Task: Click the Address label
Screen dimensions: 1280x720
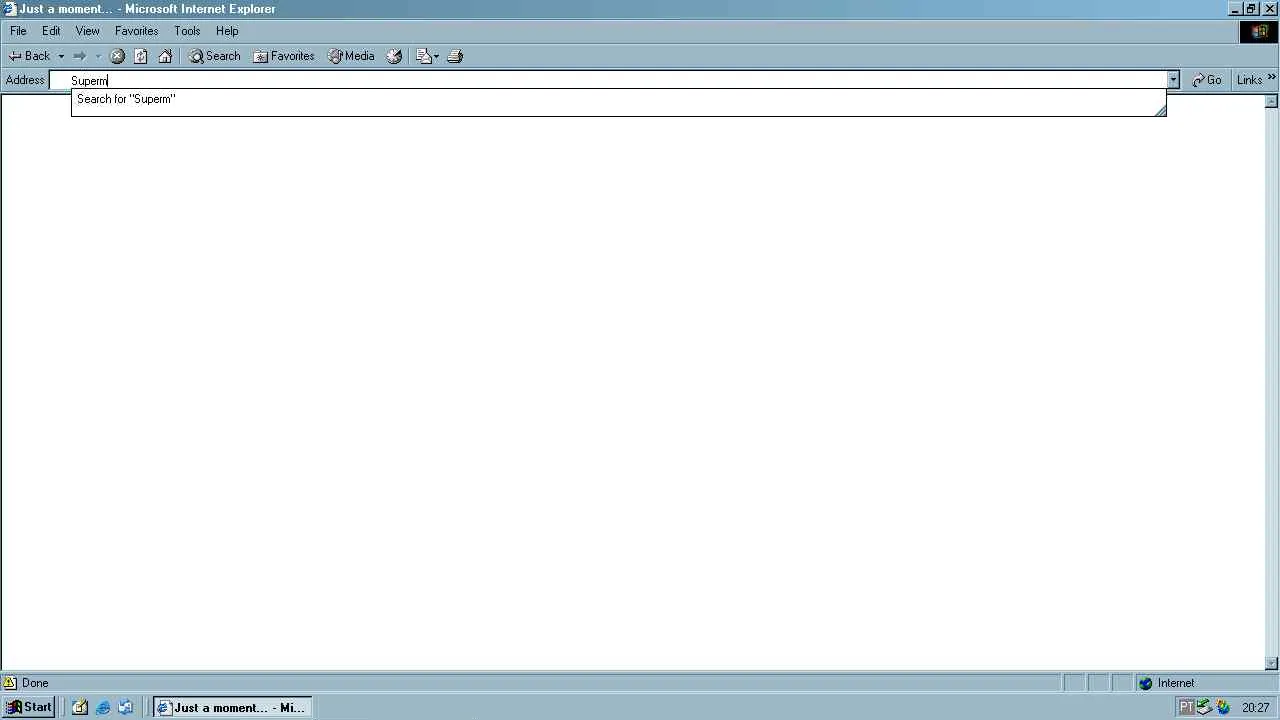Action: [25, 80]
